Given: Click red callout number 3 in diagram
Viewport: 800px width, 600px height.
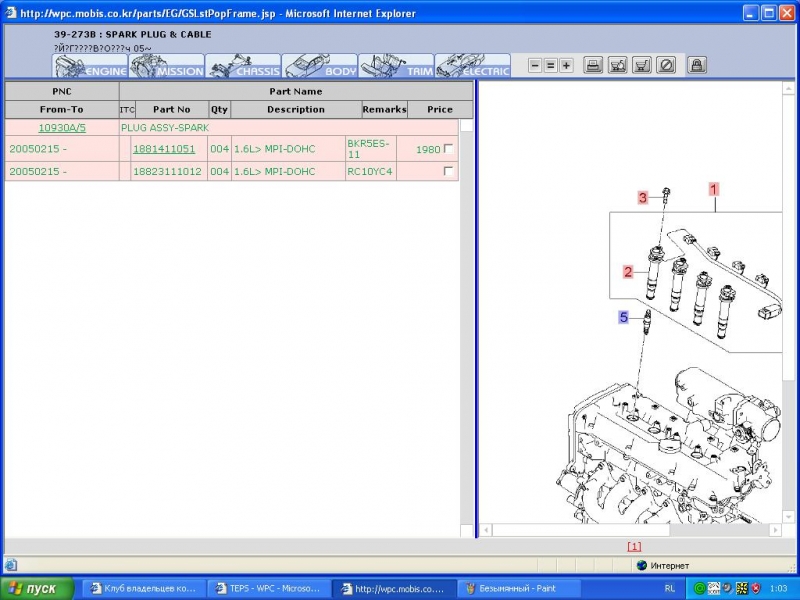Looking at the screenshot, I should pyautogui.click(x=643, y=197).
